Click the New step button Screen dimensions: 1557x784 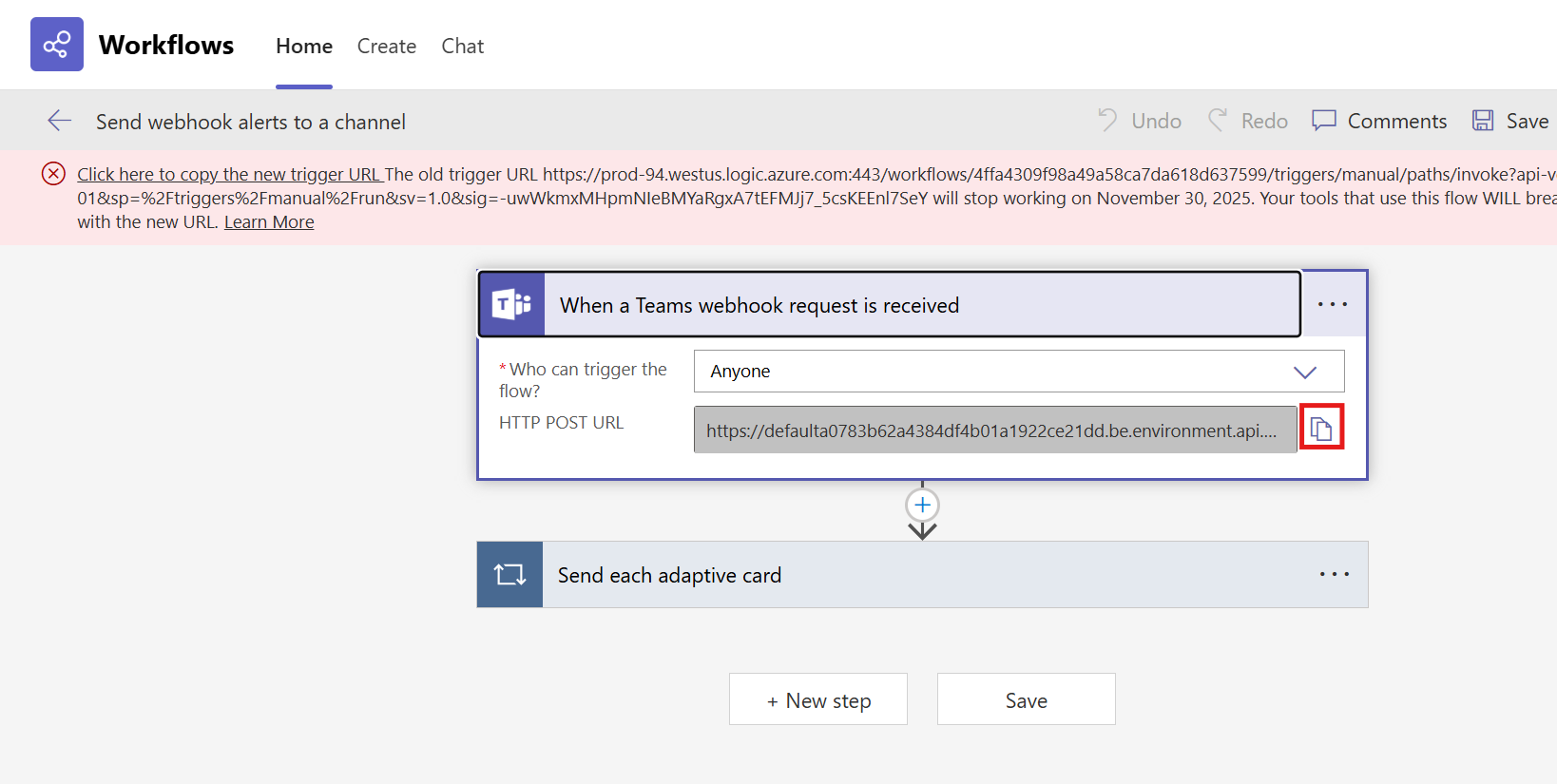(817, 699)
